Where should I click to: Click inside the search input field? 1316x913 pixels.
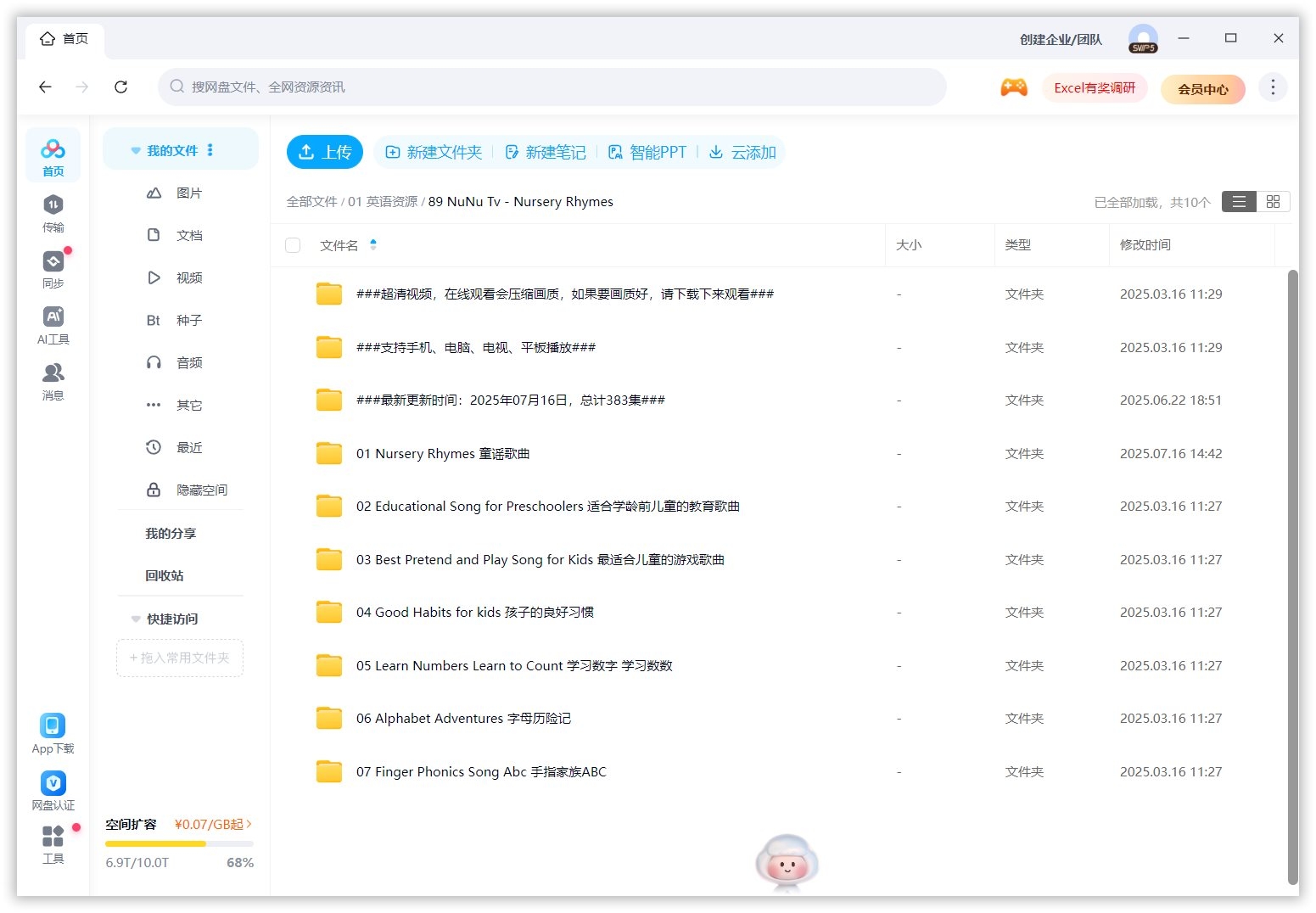coord(552,87)
